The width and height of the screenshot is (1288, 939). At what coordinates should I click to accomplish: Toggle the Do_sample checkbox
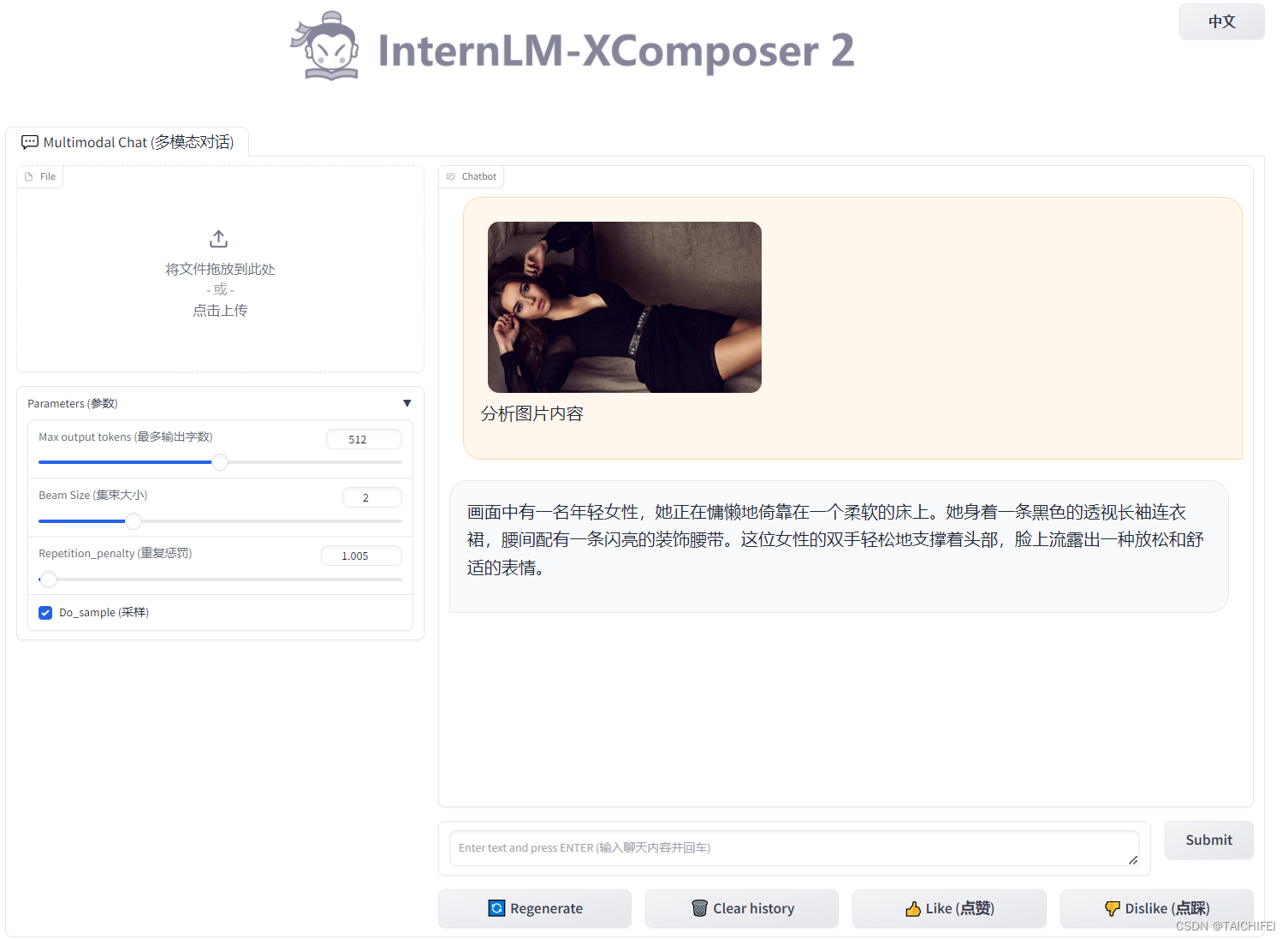pos(45,613)
